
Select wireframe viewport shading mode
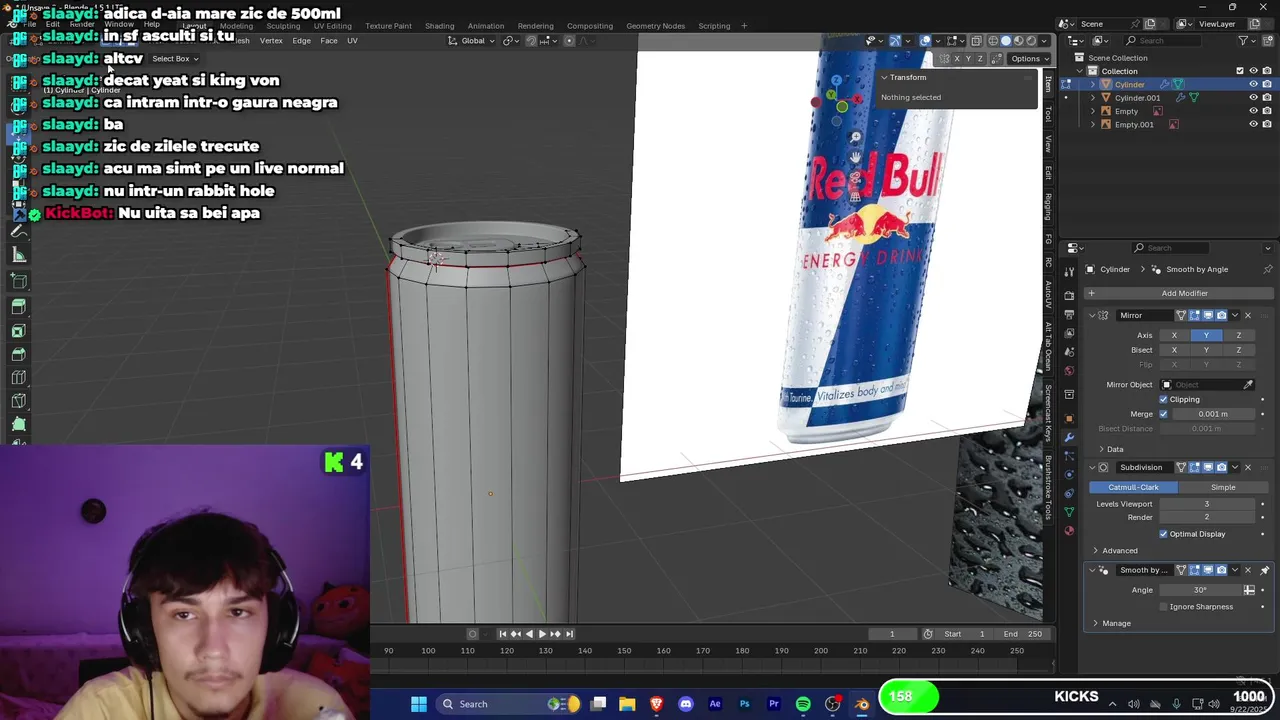[x=992, y=41]
